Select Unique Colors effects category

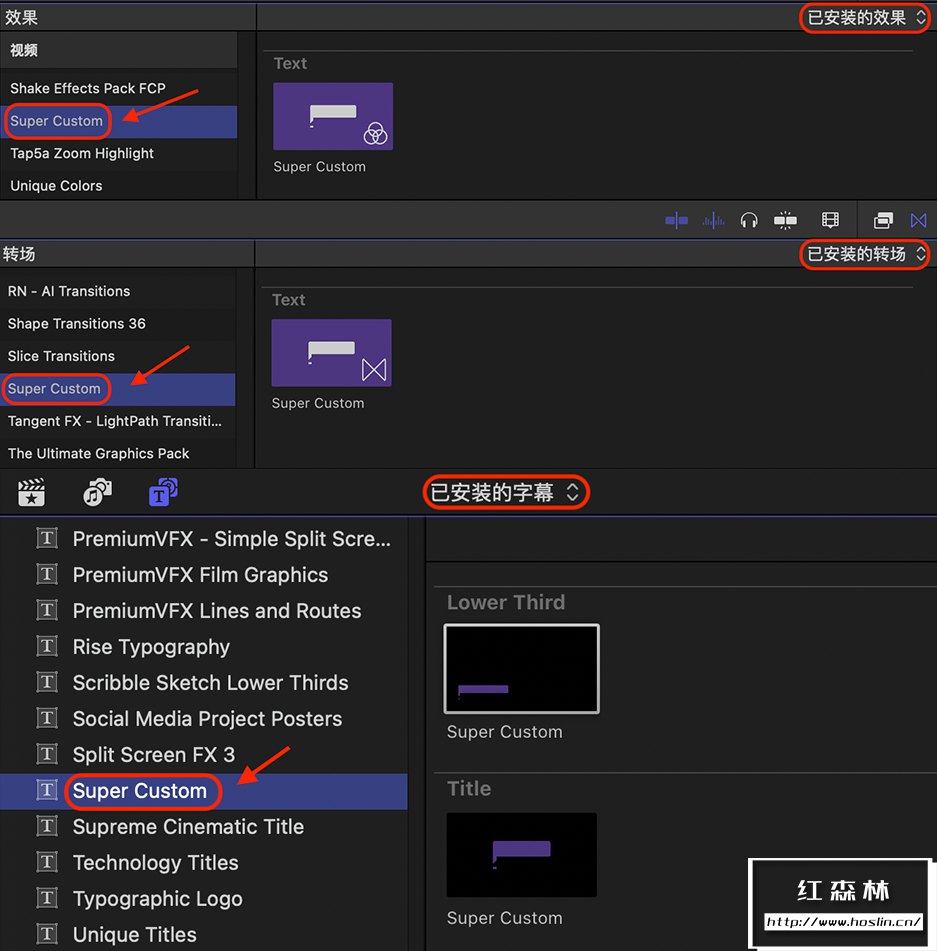pos(119,186)
